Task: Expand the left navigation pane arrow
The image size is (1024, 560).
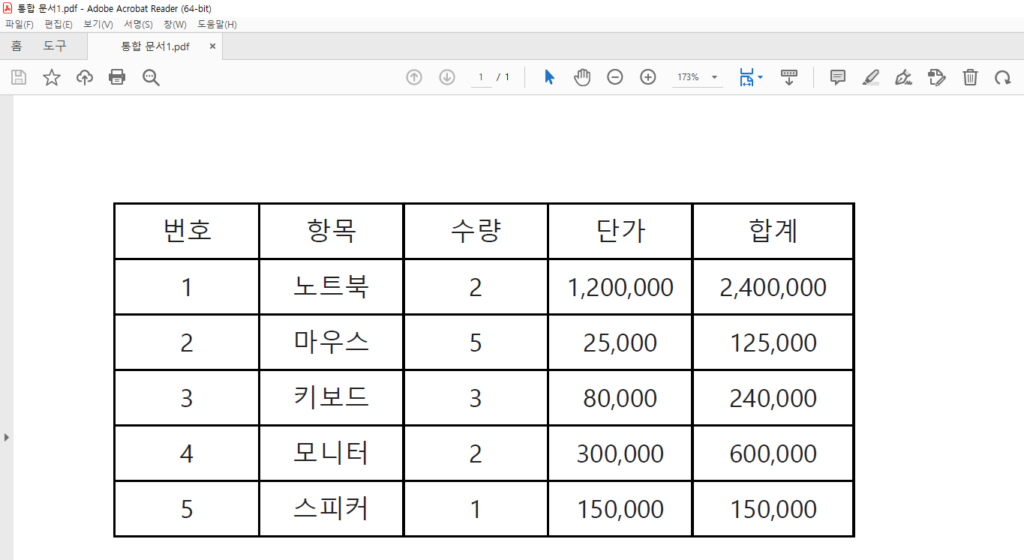Action: 7,437
